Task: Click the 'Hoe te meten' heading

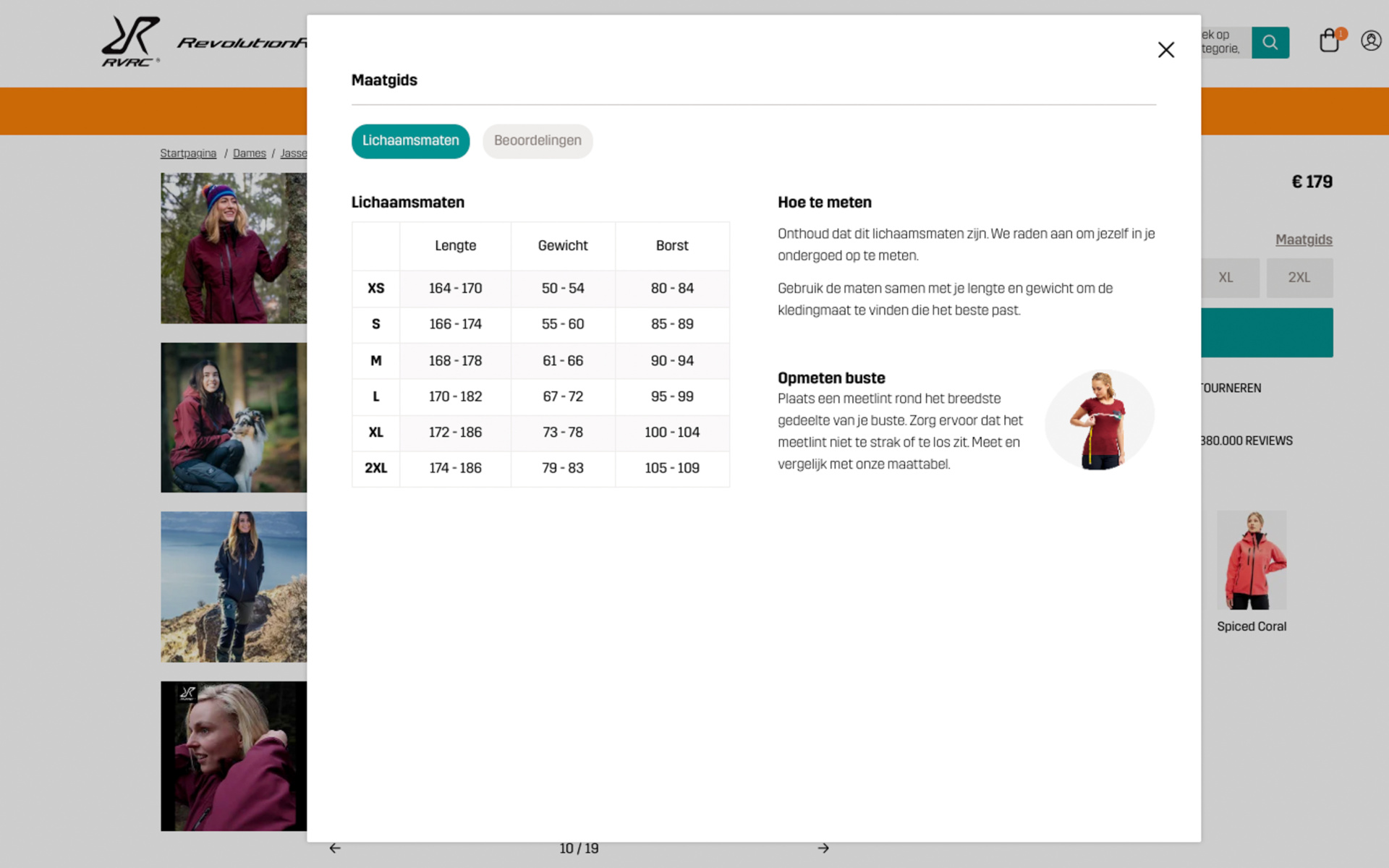Action: pyautogui.click(x=825, y=203)
